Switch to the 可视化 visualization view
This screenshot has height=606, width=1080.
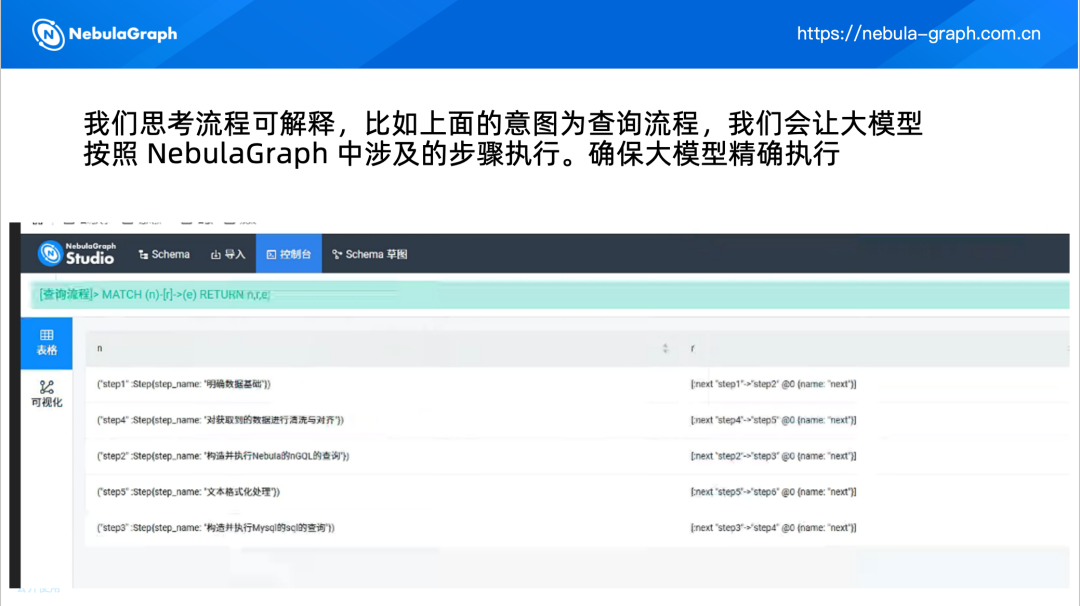tap(46, 394)
